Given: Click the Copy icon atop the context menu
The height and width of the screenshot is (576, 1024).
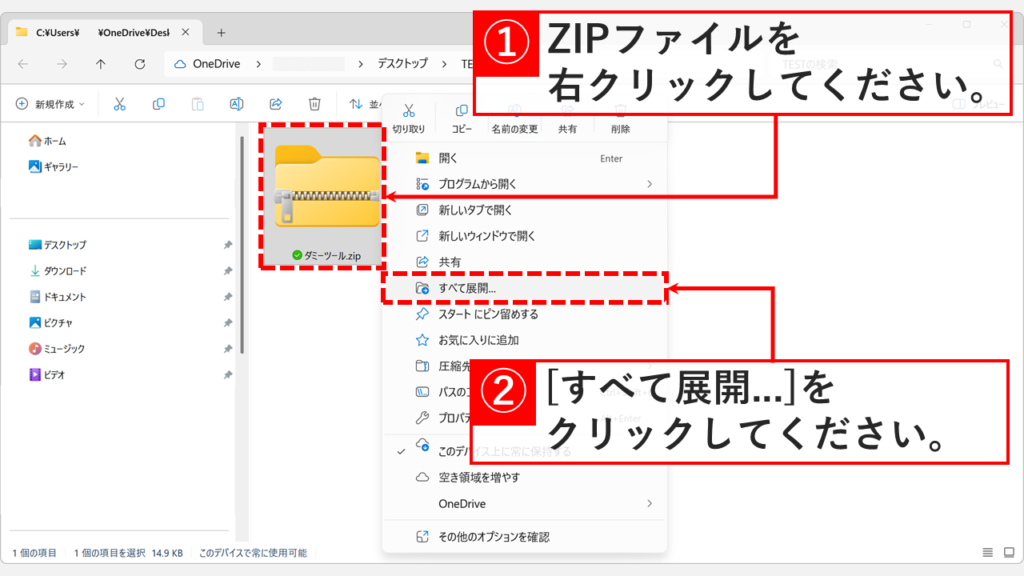Looking at the screenshot, I should coord(462,110).
